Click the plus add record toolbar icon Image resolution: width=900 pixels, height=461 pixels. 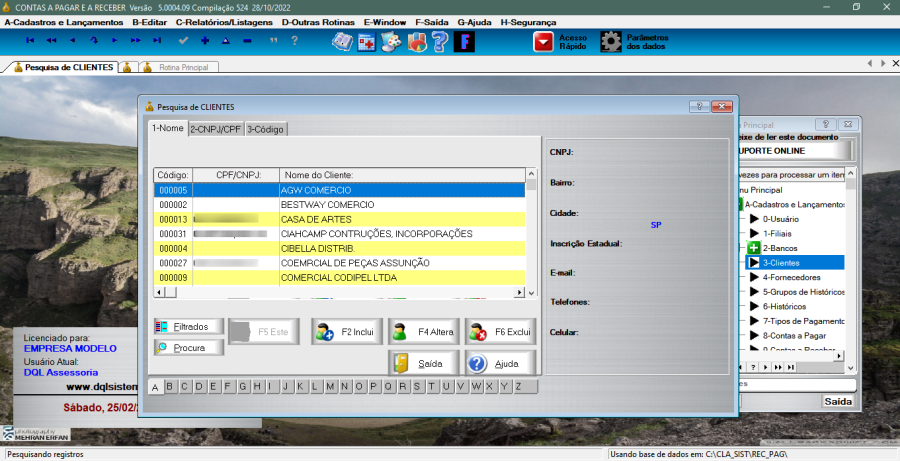click(x=205, y=41)
